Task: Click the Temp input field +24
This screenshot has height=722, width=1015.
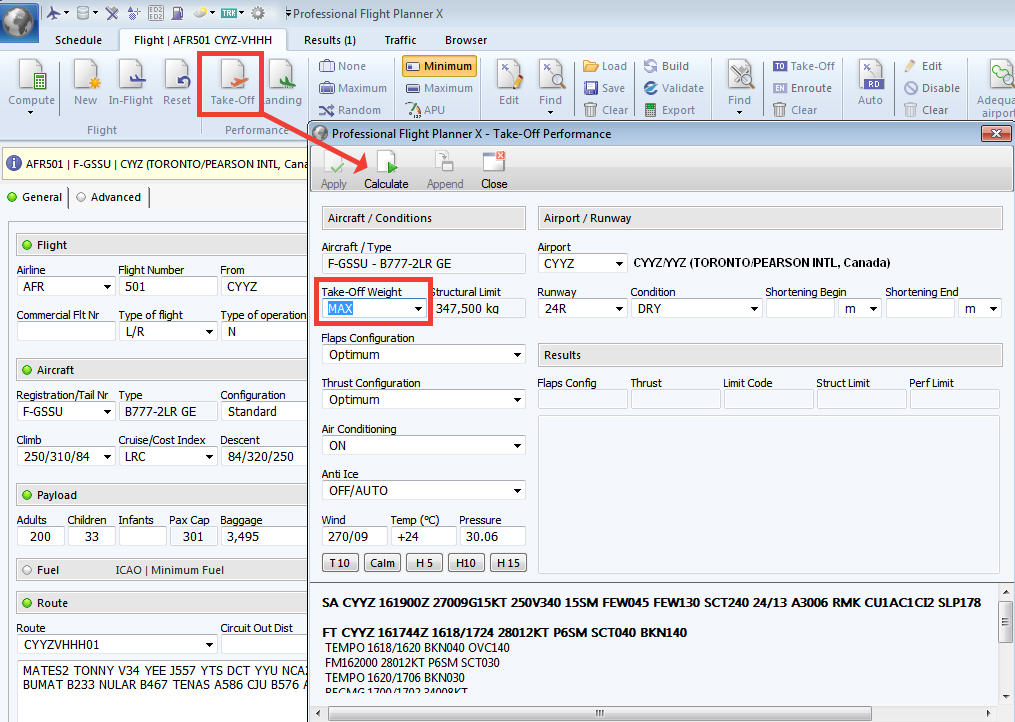Action: click(423, 537)
